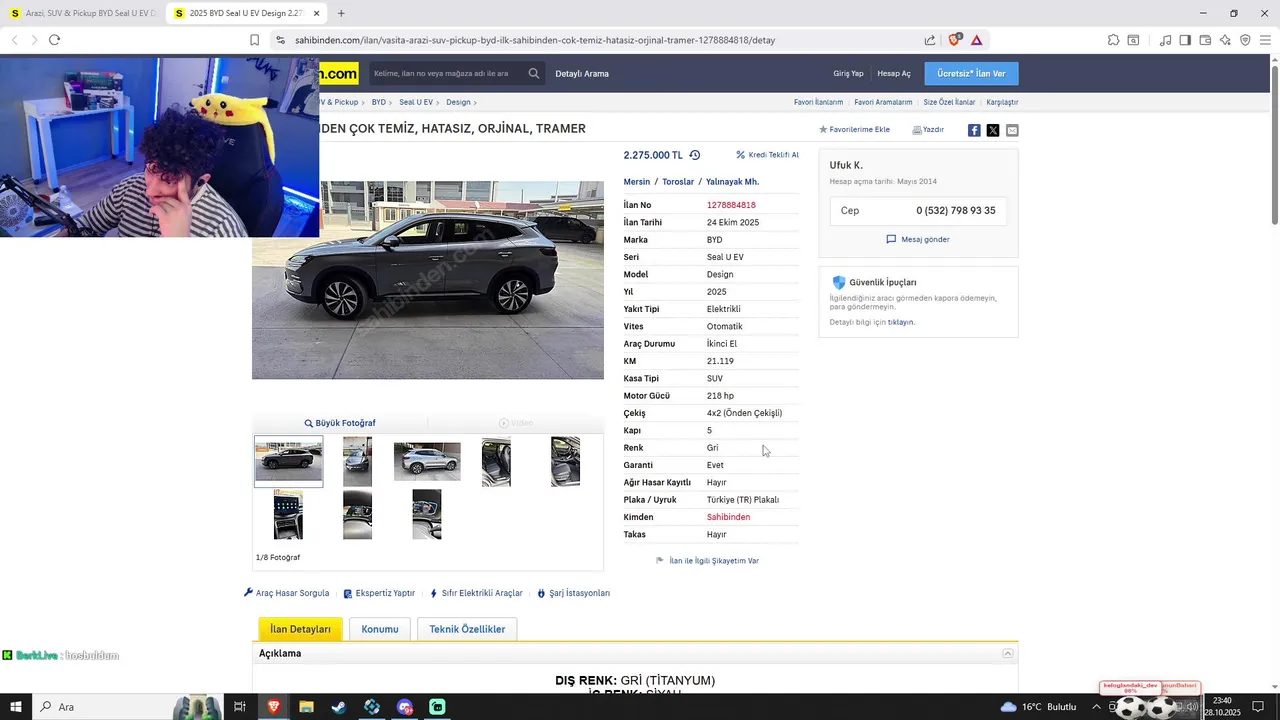Viewport: 1280px width, 720px height.
Task: Click the 16°C Bulutlu weather widget
Action: [x=1038, y=707]
